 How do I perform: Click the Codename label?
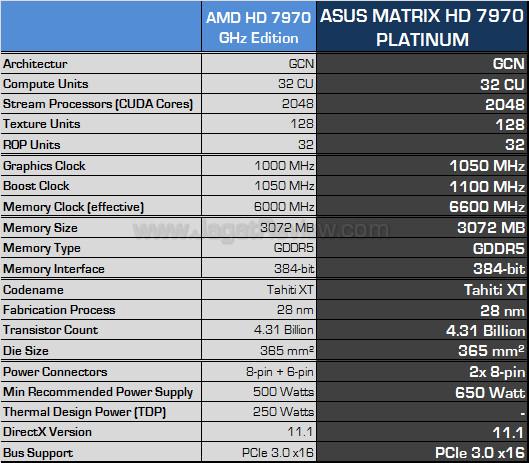tap(33, 290)
